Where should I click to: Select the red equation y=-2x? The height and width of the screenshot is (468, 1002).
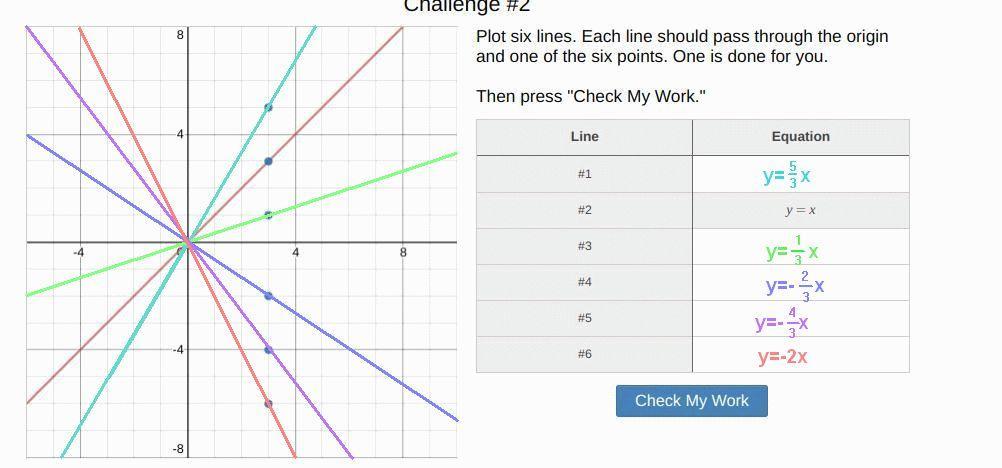(x=782, y=356)
